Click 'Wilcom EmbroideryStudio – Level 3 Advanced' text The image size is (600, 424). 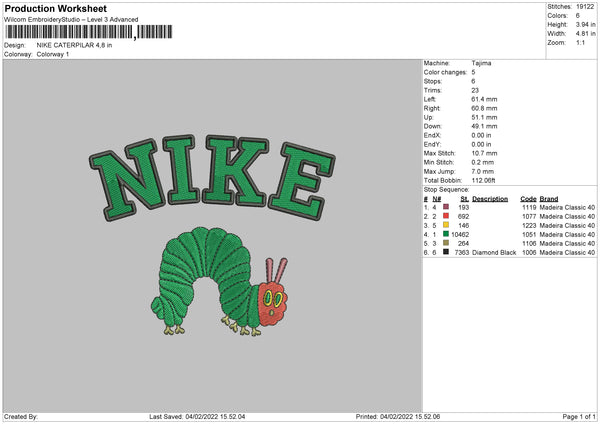71,20
